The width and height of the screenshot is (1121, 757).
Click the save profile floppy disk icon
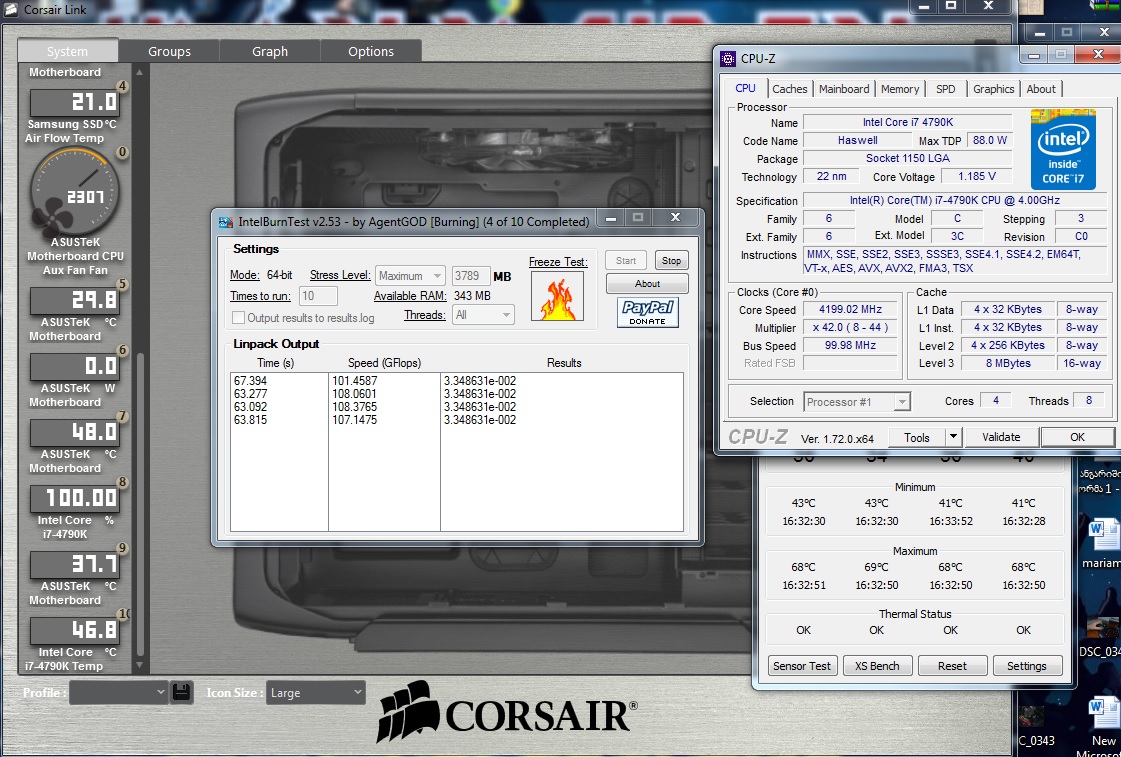[181, 692]
